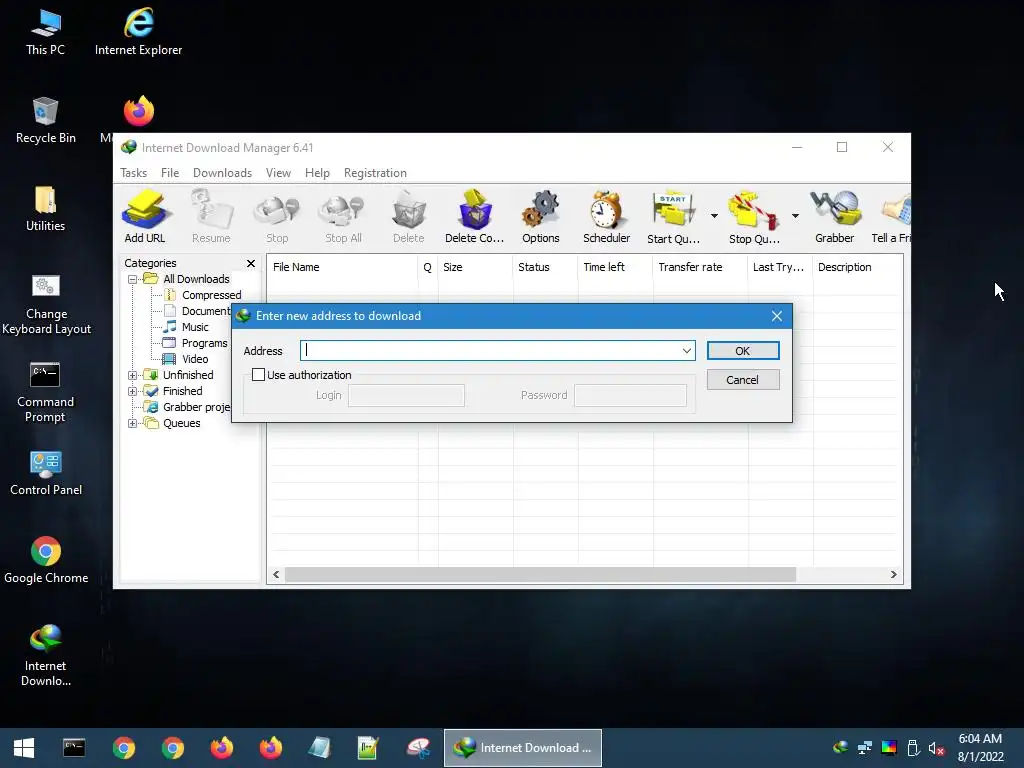This screenshot has height=768, width=1024.
Task: Click the horizontal scrollbar left arrow
Action: (276, 575)
